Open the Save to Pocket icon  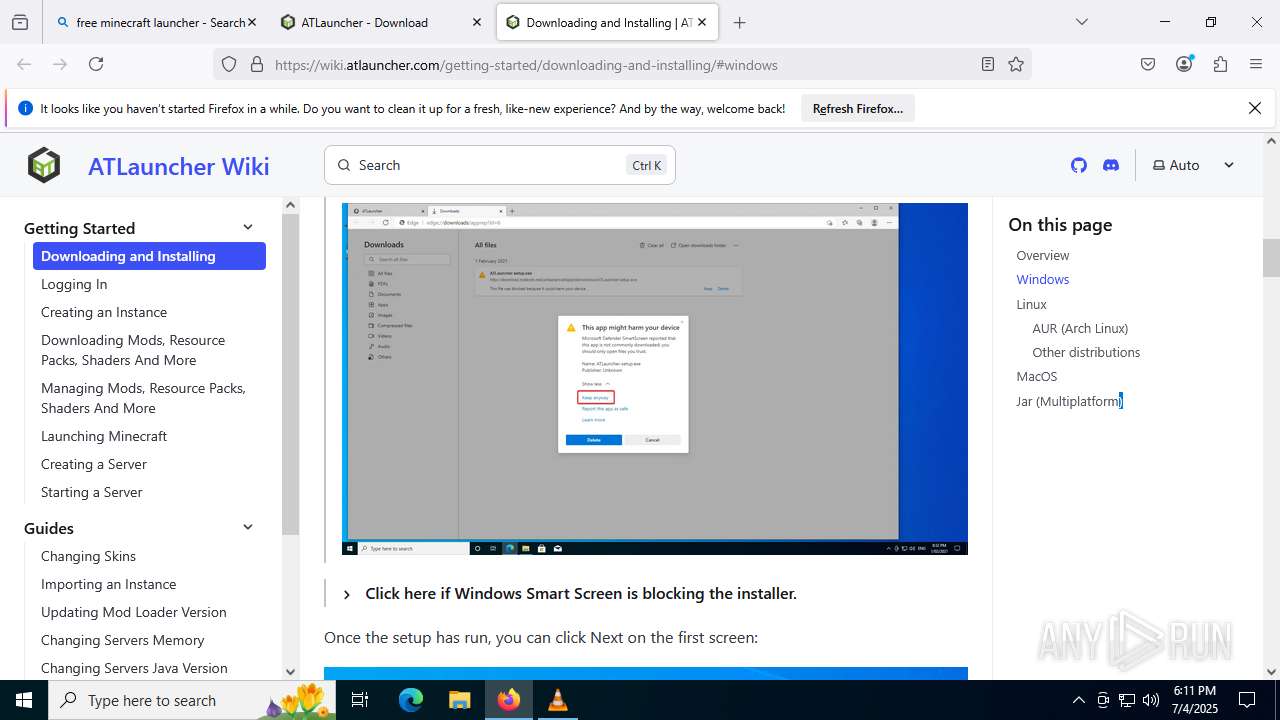tap(1148, 64)
